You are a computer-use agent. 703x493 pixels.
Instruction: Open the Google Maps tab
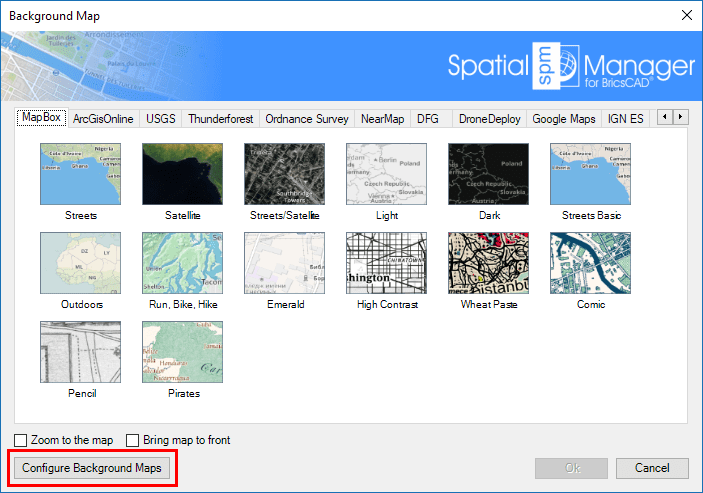[563, 119]
